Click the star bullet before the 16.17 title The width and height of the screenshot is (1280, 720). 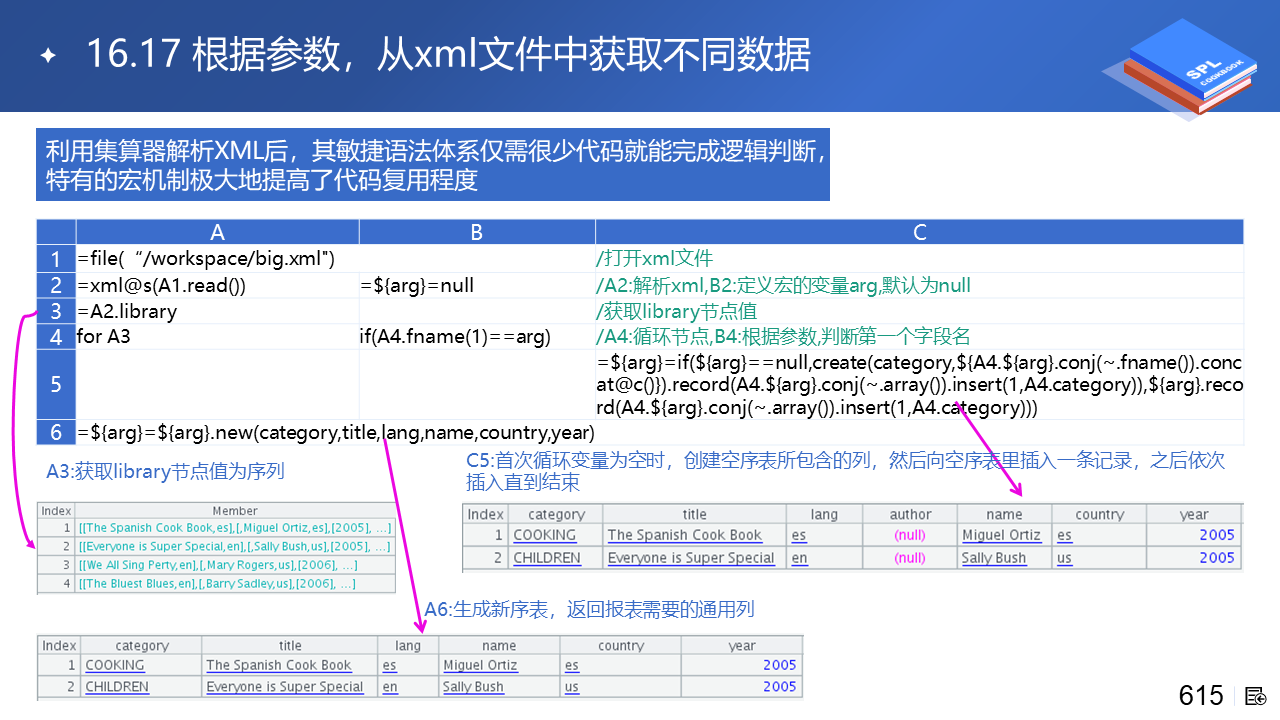coord(47,56)
